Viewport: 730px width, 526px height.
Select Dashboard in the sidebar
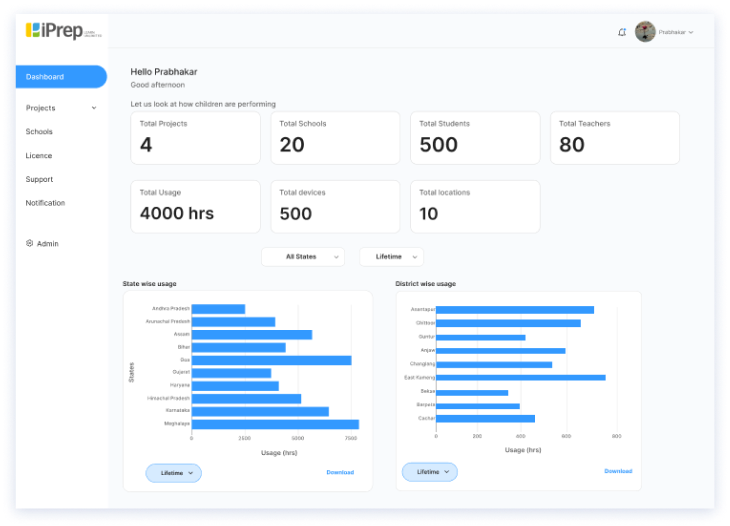pos(61,77)
